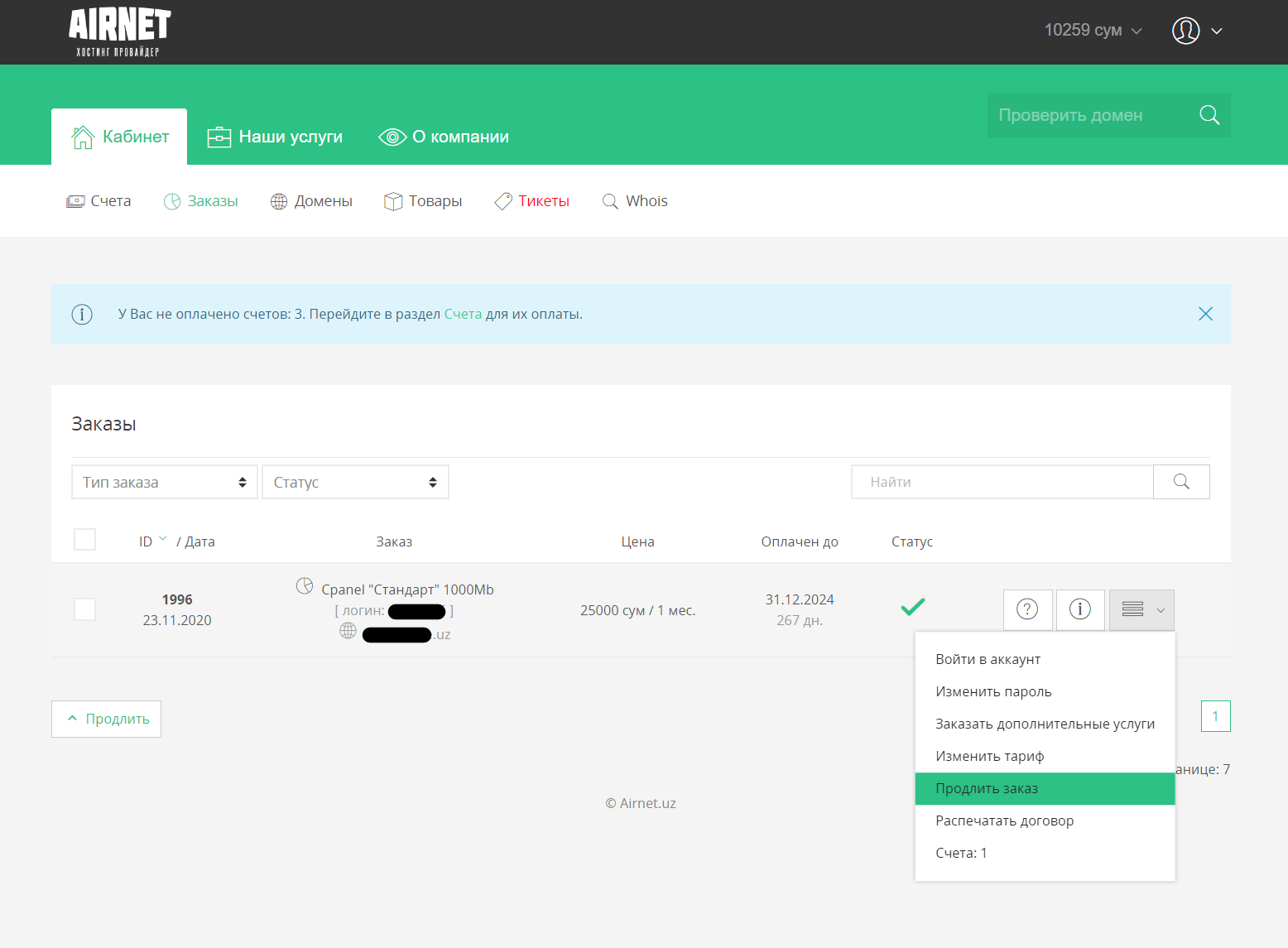Screen dimensions: 1288x948
Task: Open Домены via the globe icon
Action: pyautogui.click(x=279, y=200)
